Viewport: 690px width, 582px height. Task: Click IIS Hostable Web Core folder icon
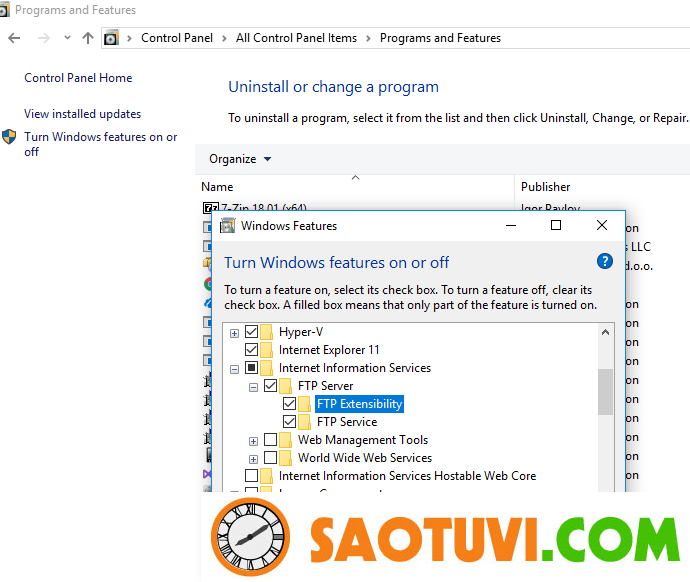[x=266, y=476]
